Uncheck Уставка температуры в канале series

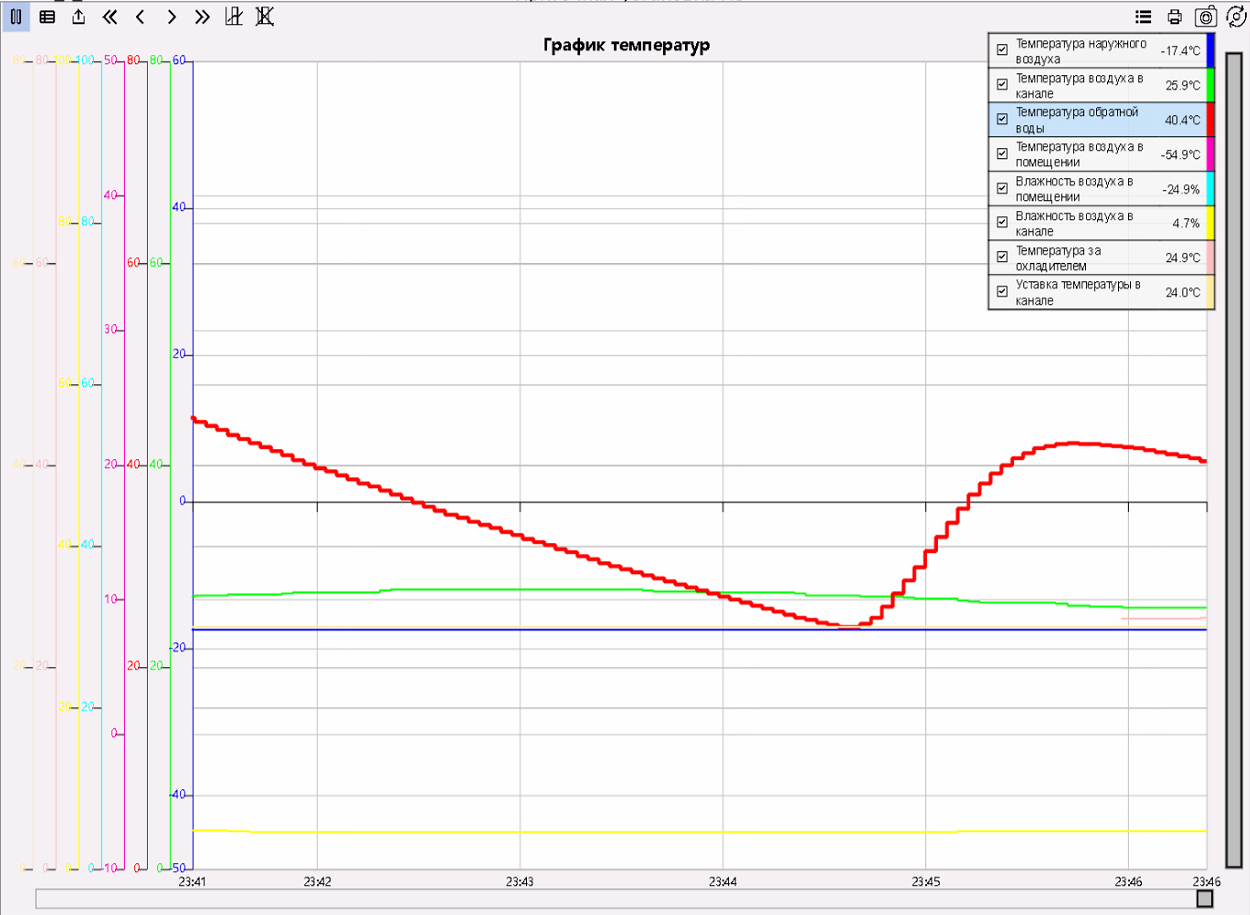click(1002, 292)
